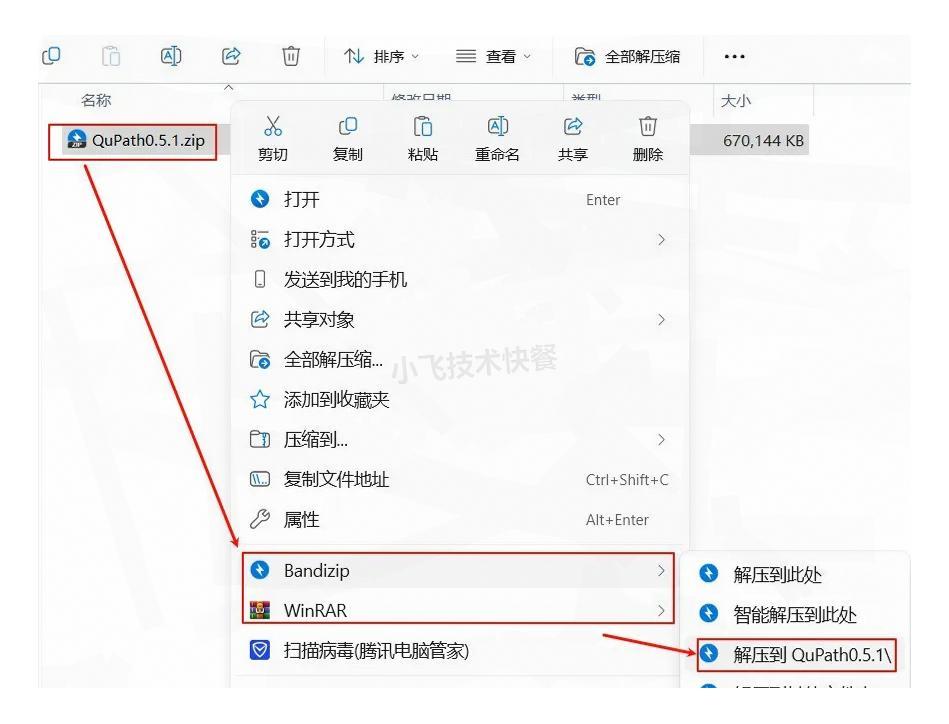Screen dimensions: 949x724
Task: Click the rename icon on the toolbar
Action: pos(169,56)
